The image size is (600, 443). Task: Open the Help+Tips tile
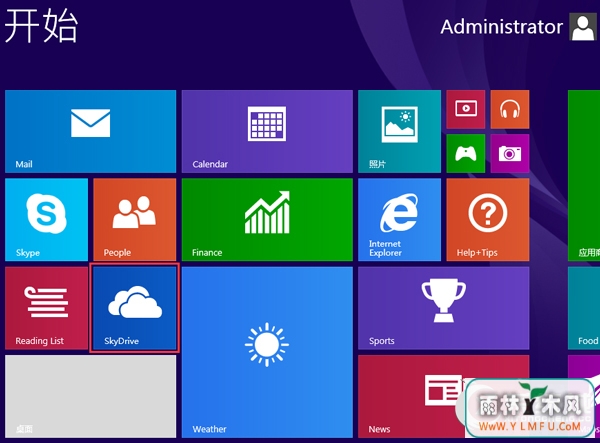488,220
